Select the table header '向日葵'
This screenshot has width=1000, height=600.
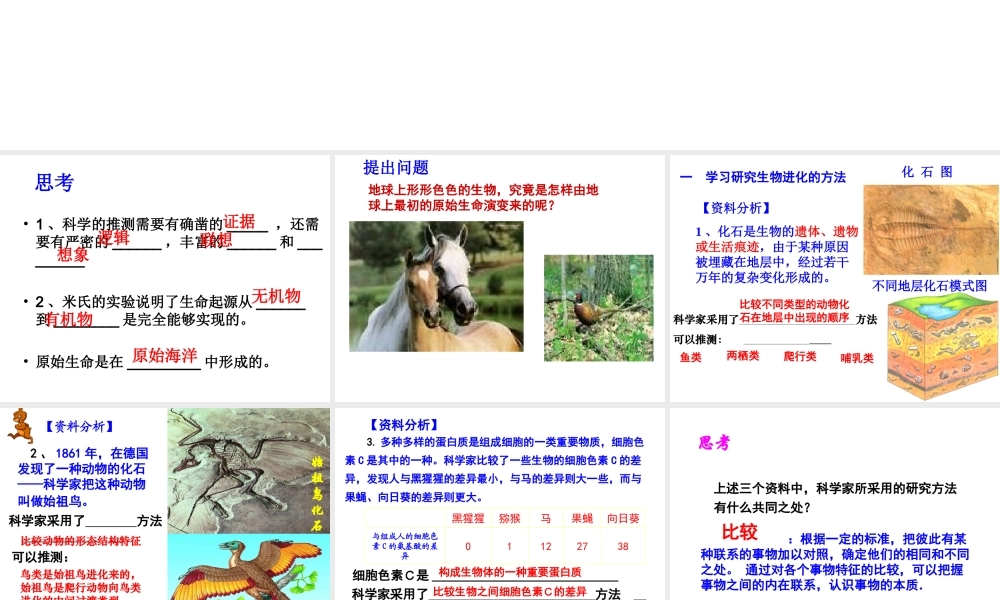point(623,518)
